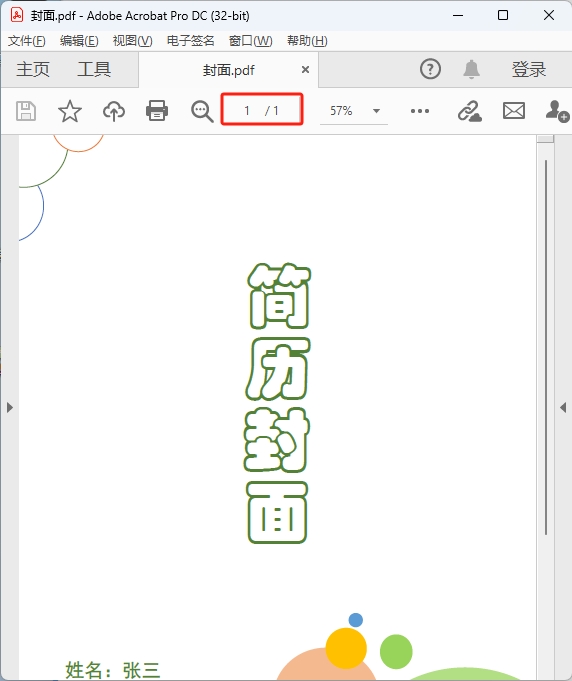Click the 登录 sign-in button
Viewport: 572px width, 681px height.
(529, 69)
